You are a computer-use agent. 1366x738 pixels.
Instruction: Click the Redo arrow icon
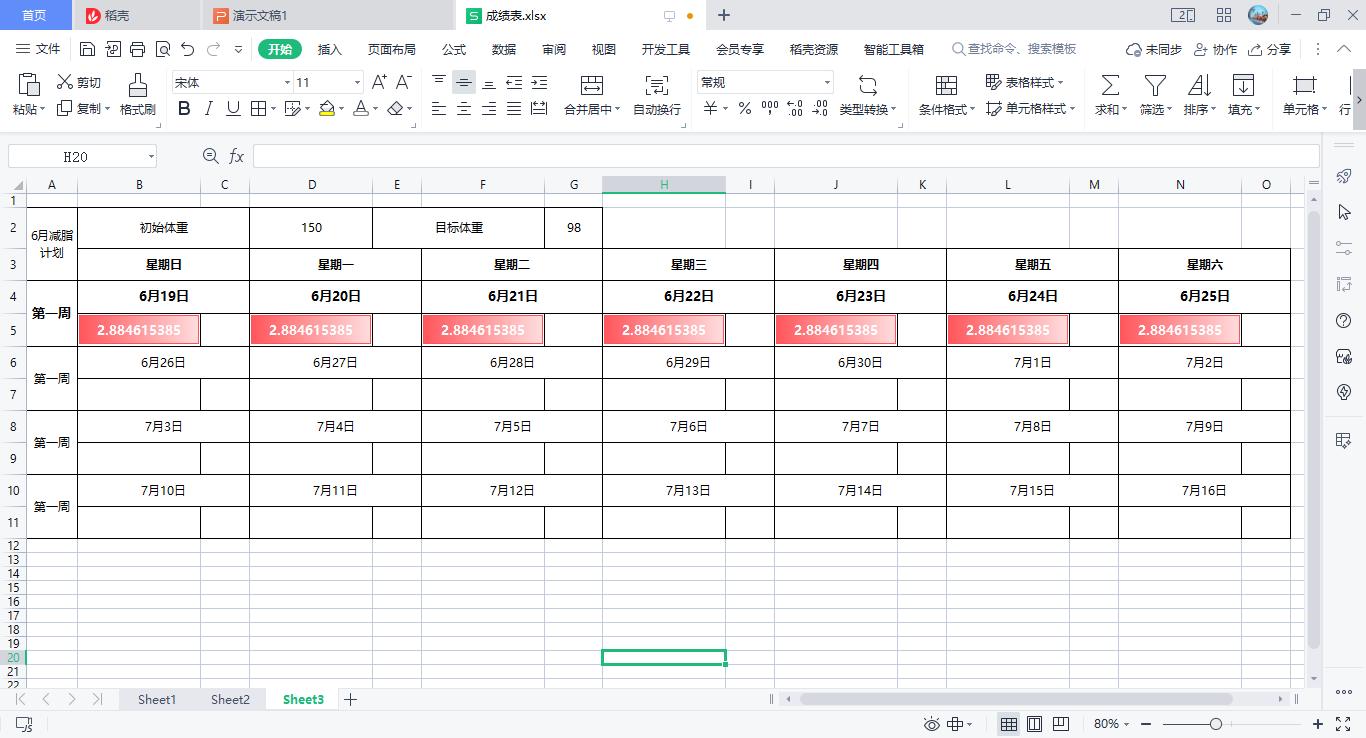213,49
